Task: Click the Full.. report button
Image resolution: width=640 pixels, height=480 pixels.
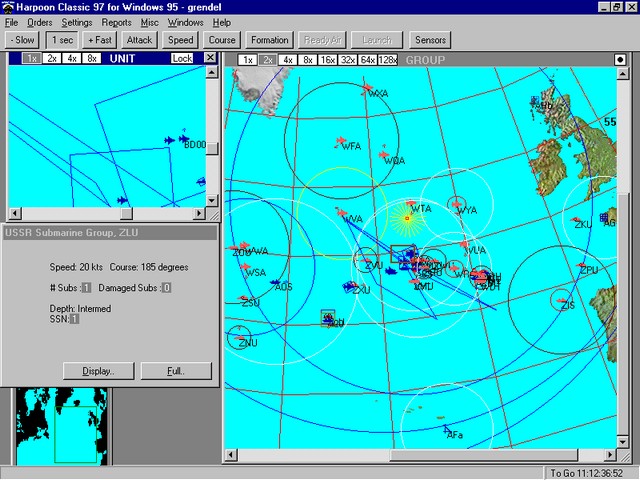Action: point(176,371)
